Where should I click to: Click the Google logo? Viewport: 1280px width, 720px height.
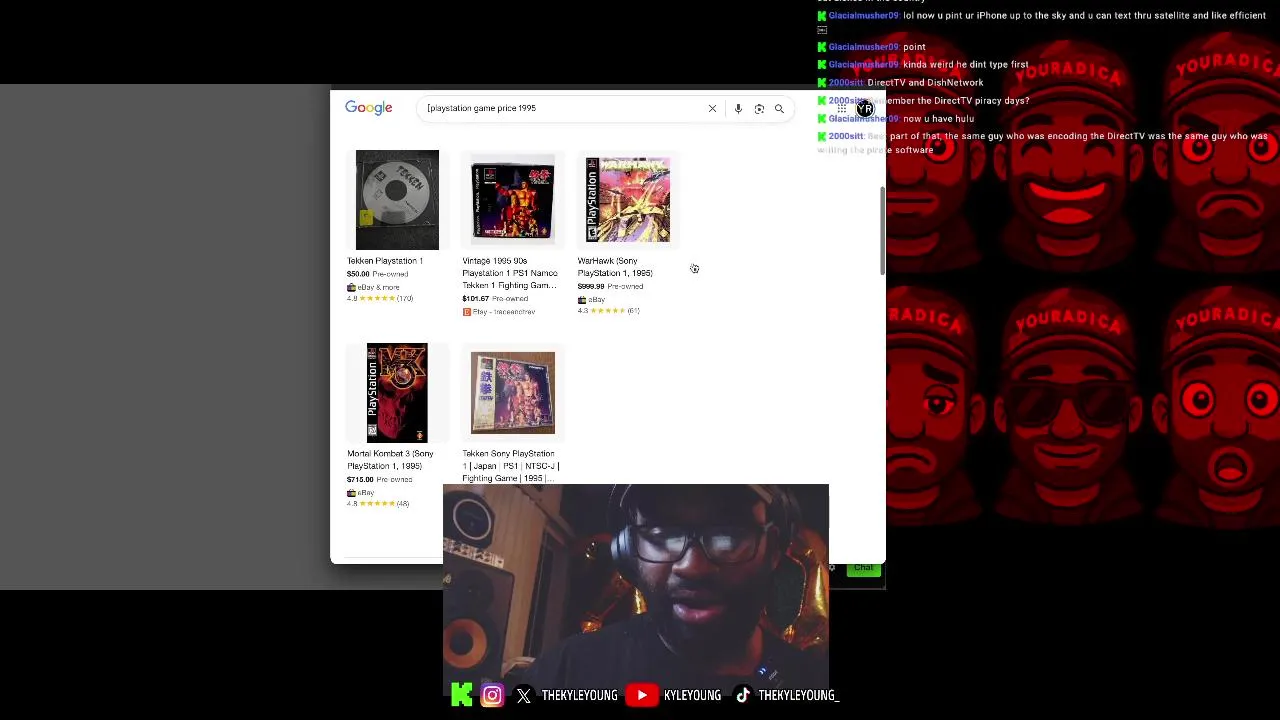(368, 108)
